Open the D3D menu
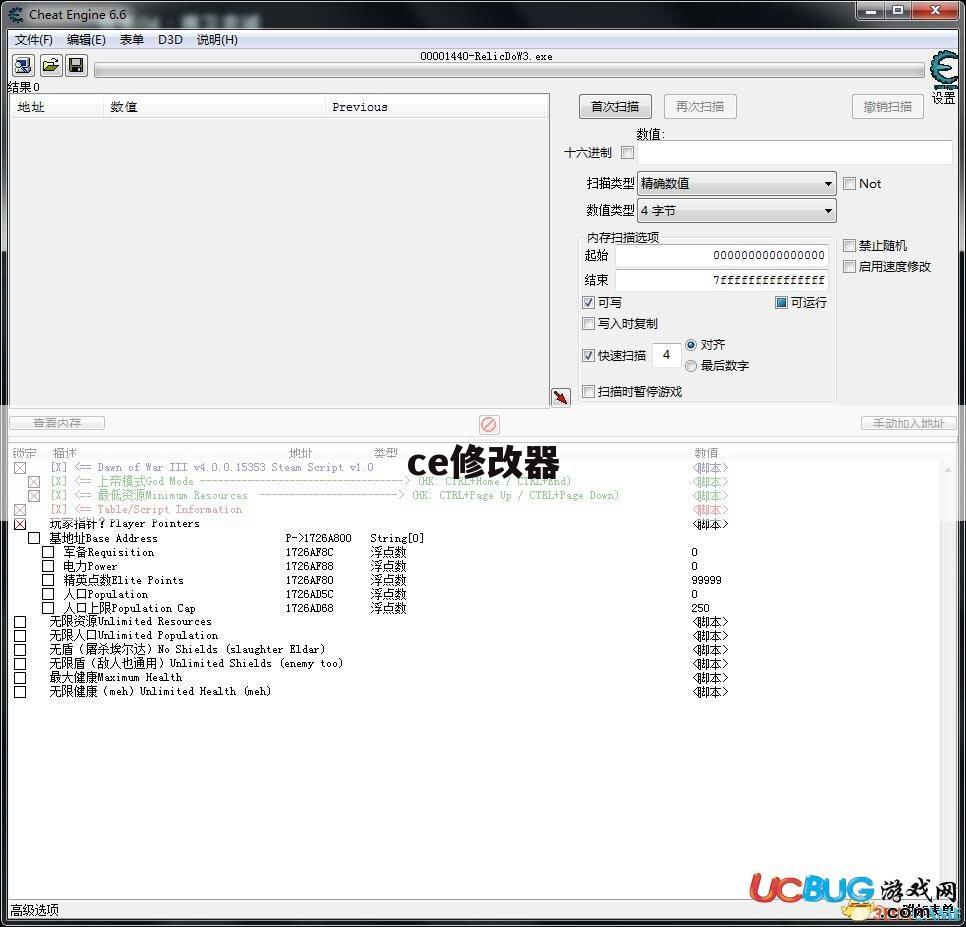Viewport: 966px width, 927px height. point(170,39)
